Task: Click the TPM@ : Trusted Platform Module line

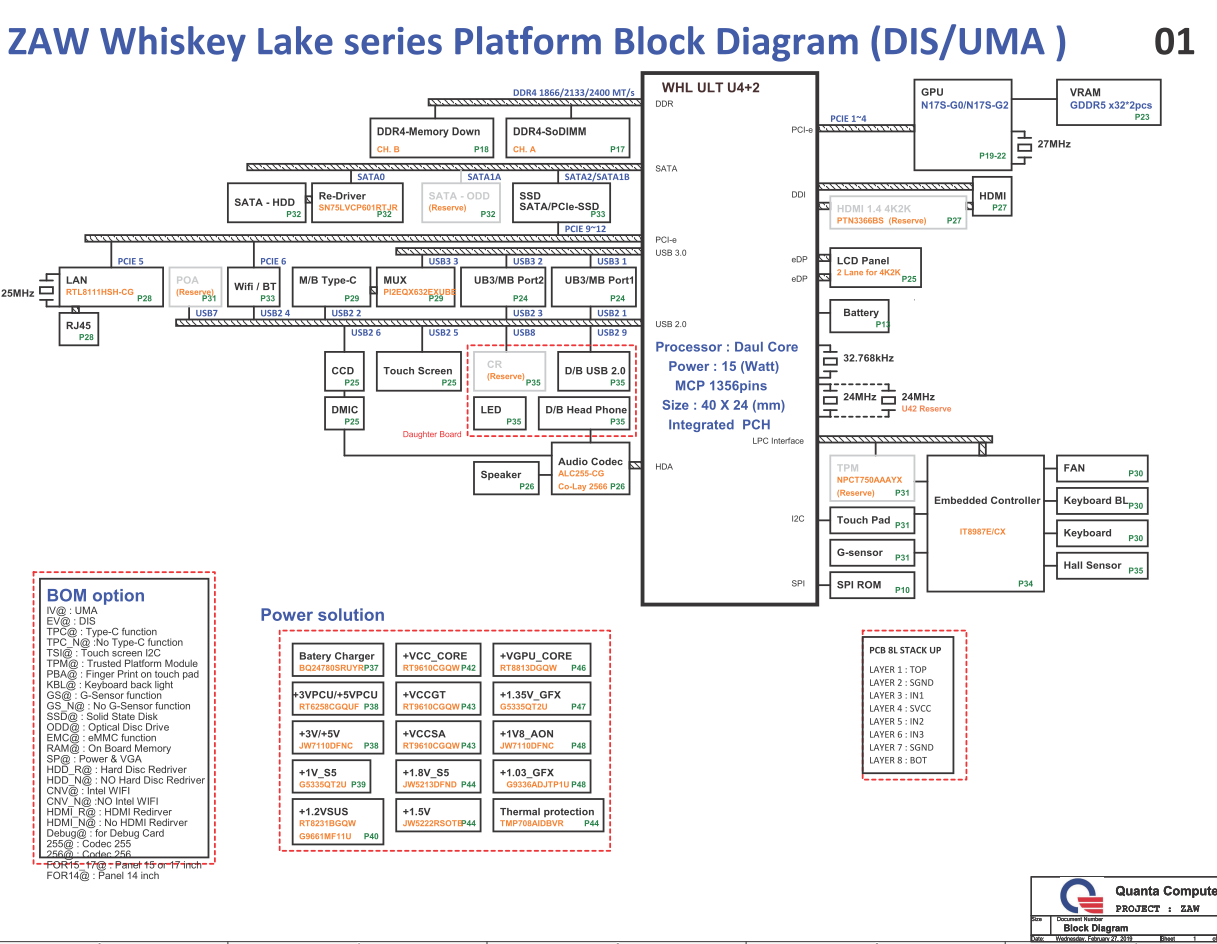Action: [122, 664]
